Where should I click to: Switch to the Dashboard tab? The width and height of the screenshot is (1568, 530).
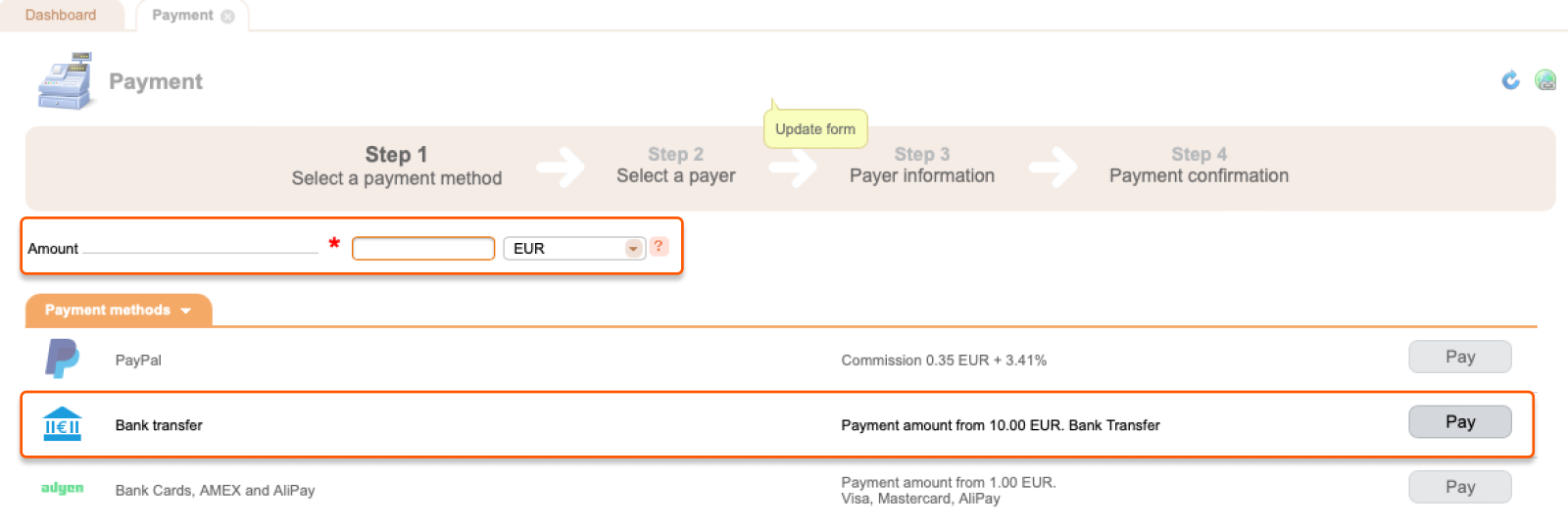[61, 15]
